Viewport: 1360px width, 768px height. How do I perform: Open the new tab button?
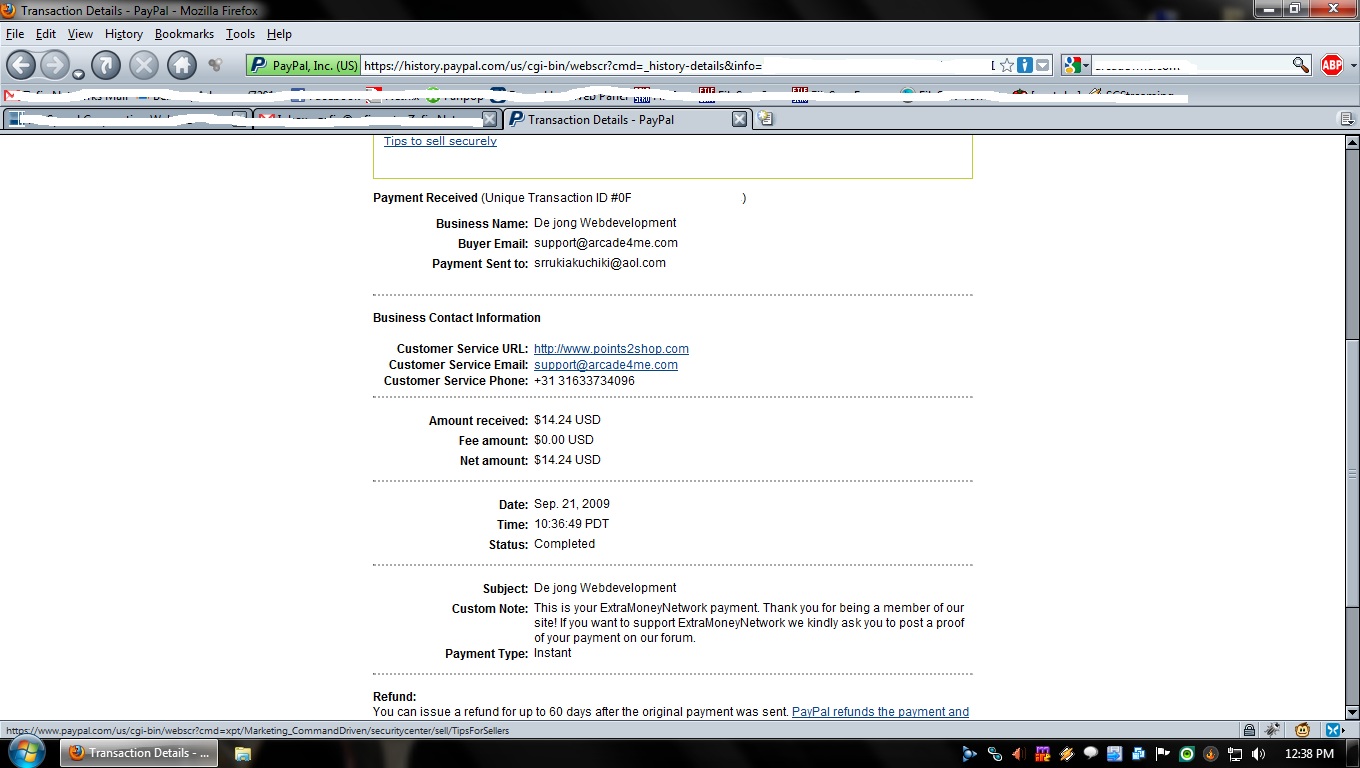click(x=765, y=119)
